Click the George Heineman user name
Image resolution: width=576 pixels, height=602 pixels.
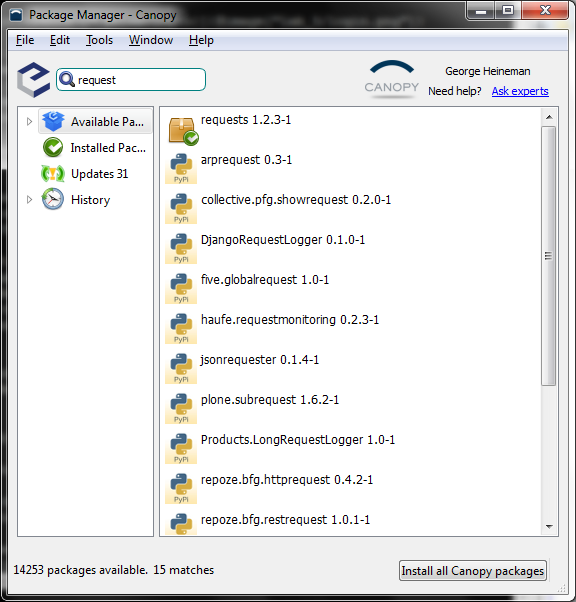click(x=488, y=71)
